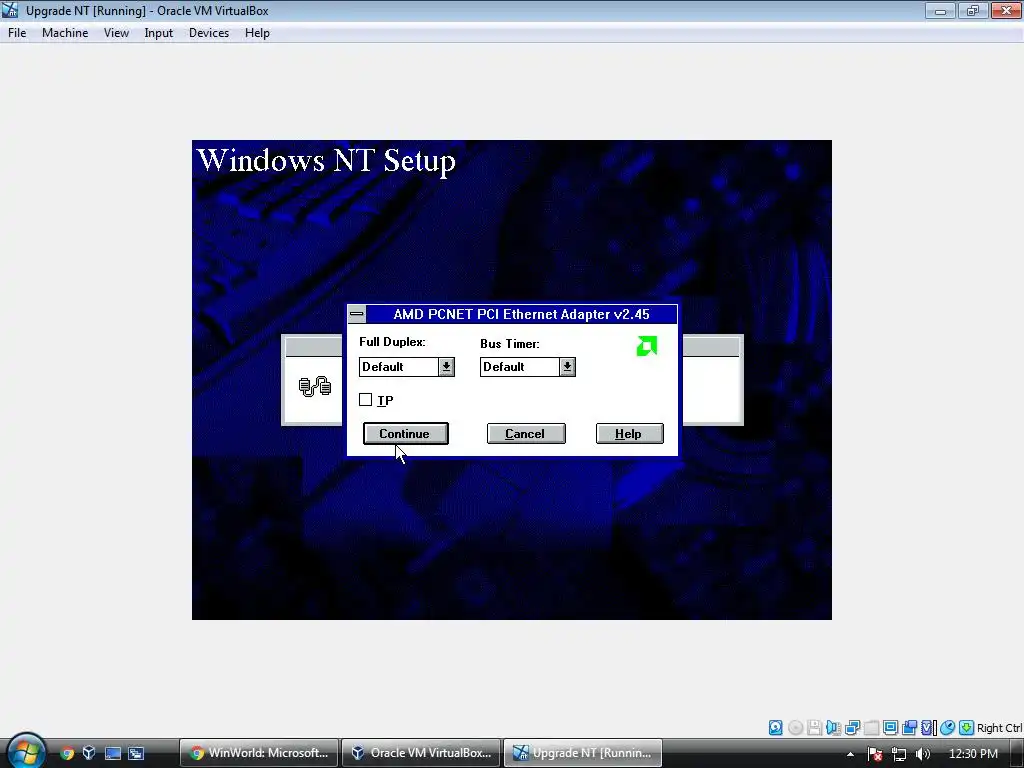The image size is (1024, 768).
Task: Click the display settings status icon
Action: coord(890,728)
